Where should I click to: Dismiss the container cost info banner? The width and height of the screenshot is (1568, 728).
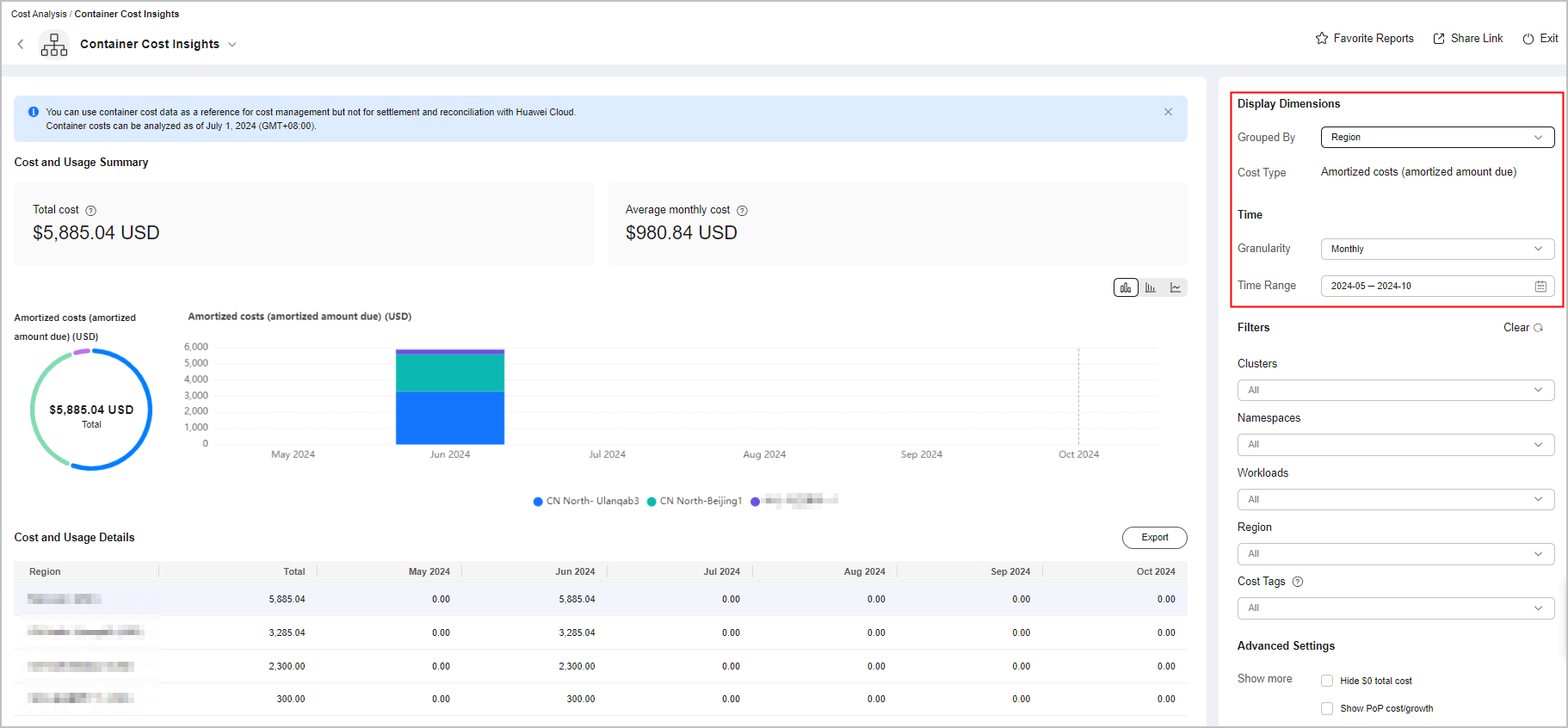pyautogui.click(x=1168, y=112)
